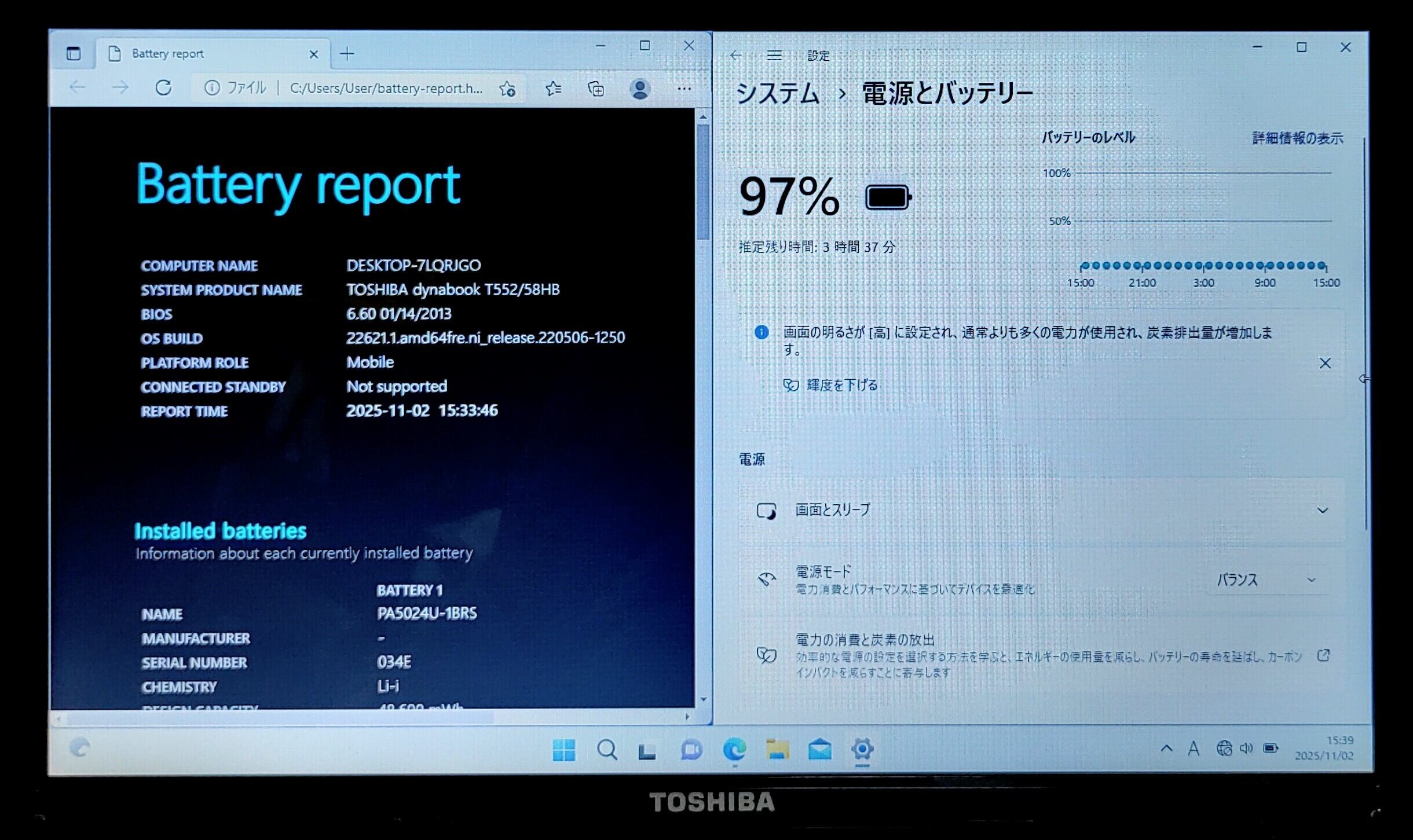1413x840 pixels.
Task: Add page to favorites star icon
Action: click(x=507, y=89)
